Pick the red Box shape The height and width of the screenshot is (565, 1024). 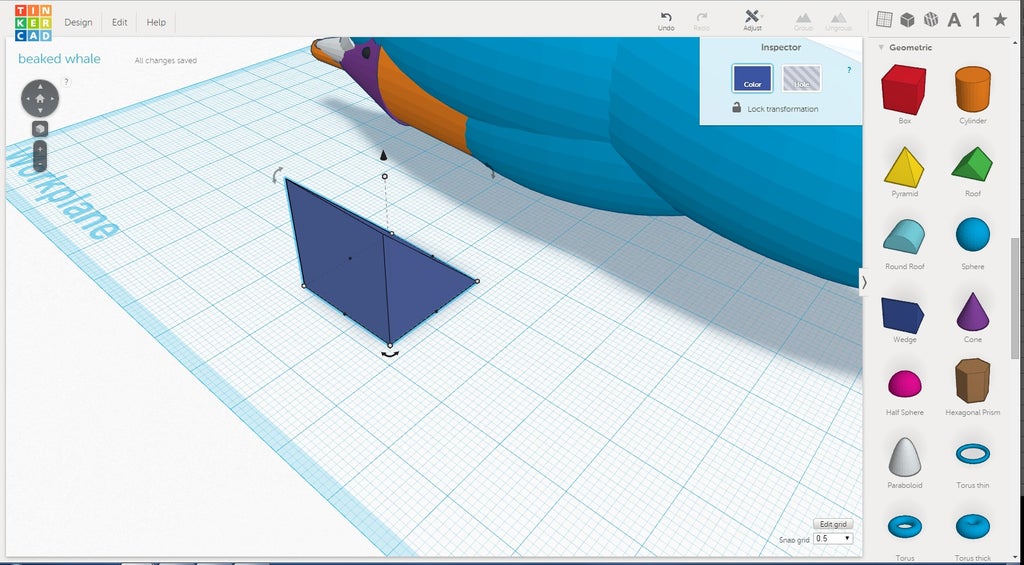click(x=904, y=89)
